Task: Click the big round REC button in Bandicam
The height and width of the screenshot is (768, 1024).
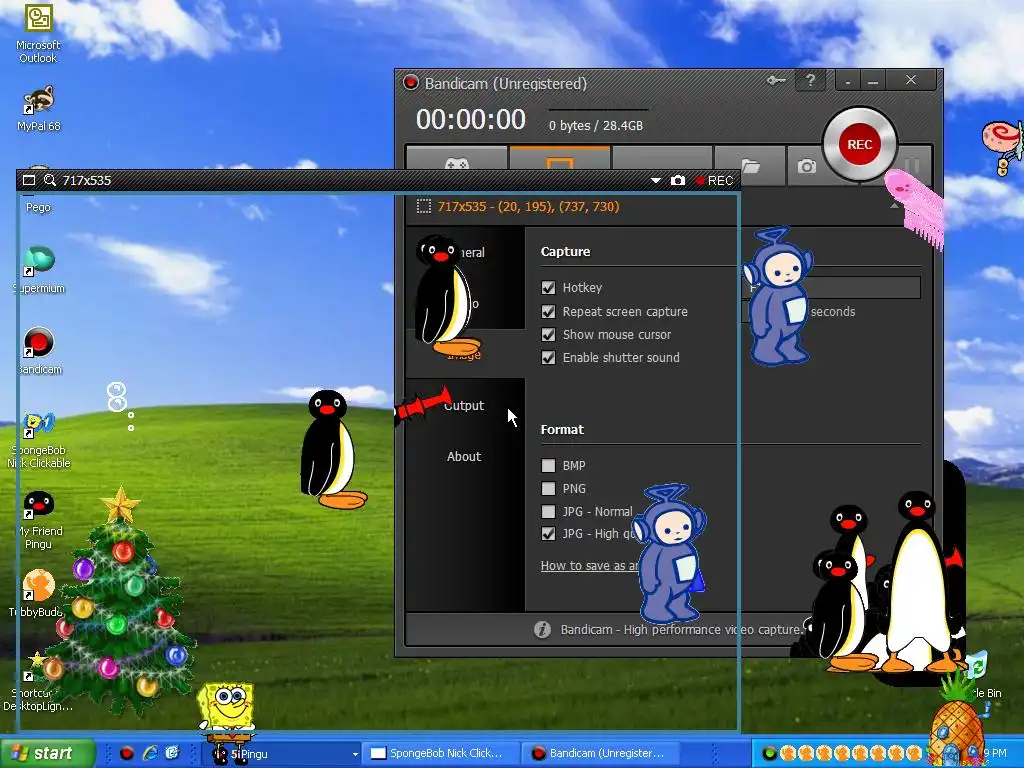Action: click(x=859, y=144)
